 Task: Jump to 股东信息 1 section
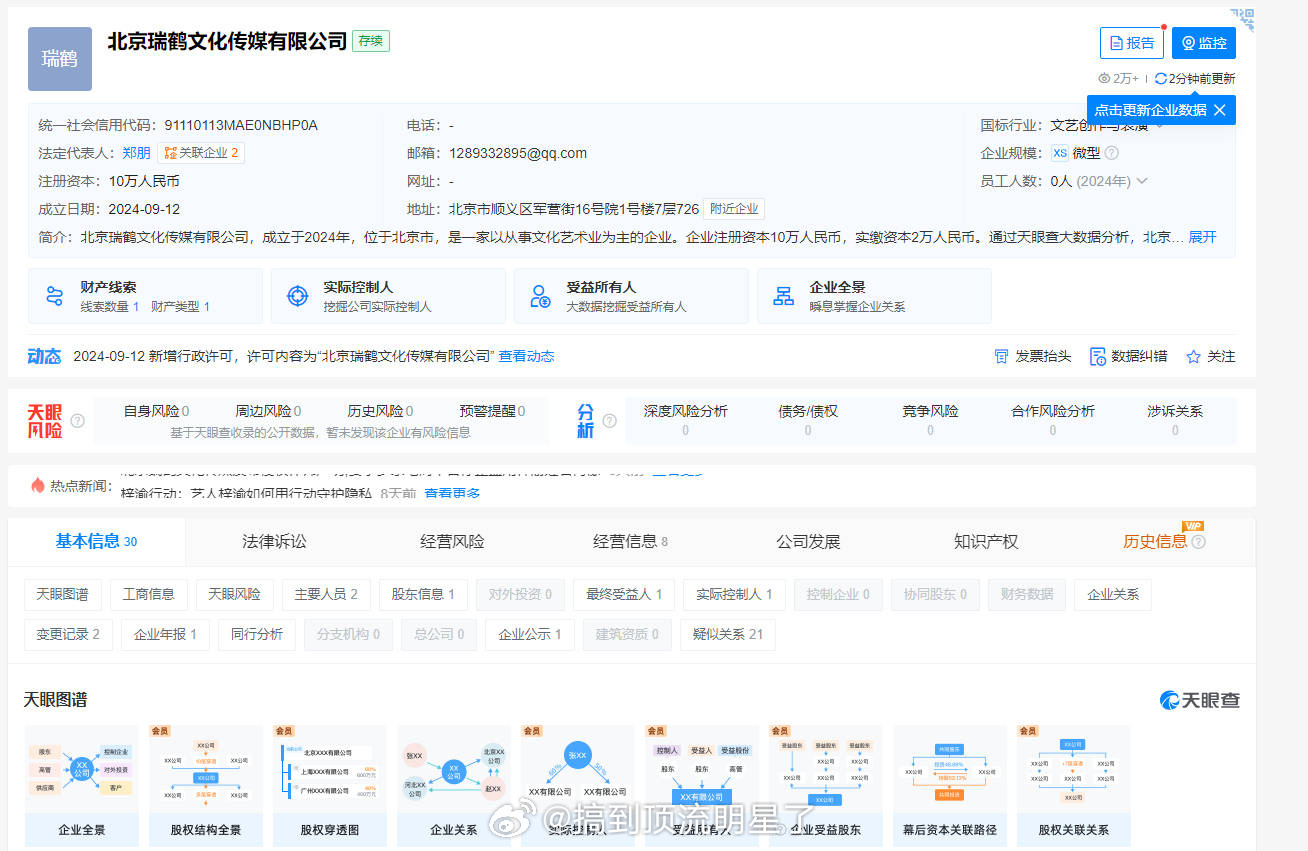[423, 594]
